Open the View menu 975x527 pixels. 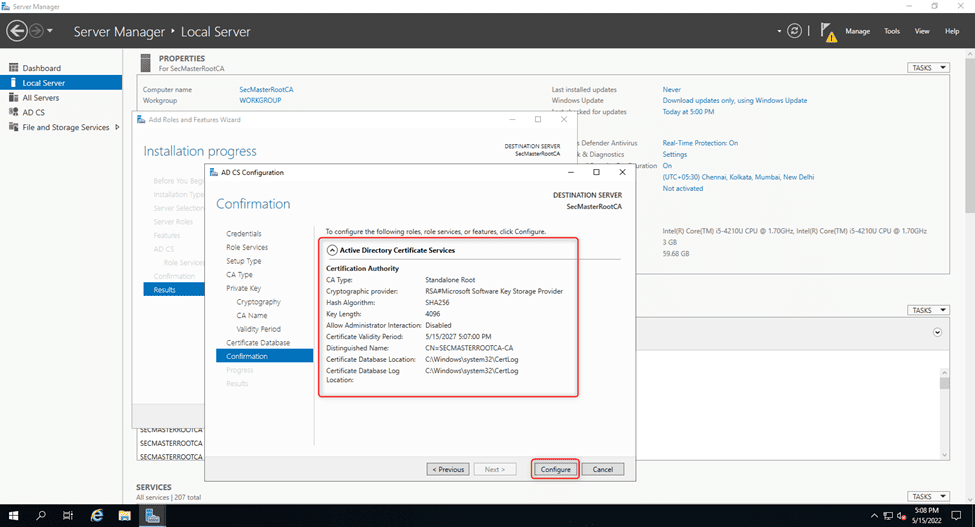pyautogui.click(x=922, y=31)
